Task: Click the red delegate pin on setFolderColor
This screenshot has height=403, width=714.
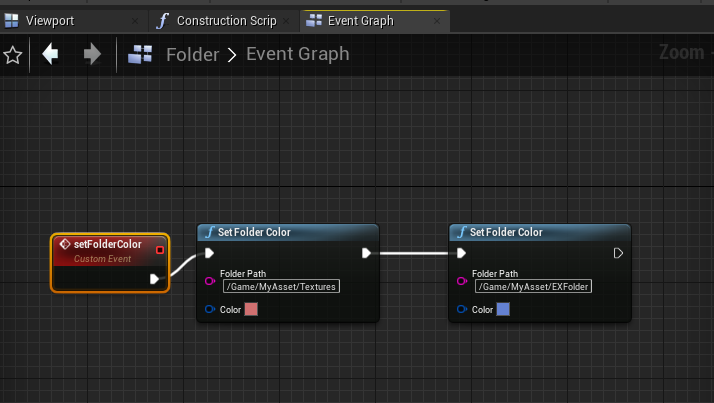Action: (160, 250)
